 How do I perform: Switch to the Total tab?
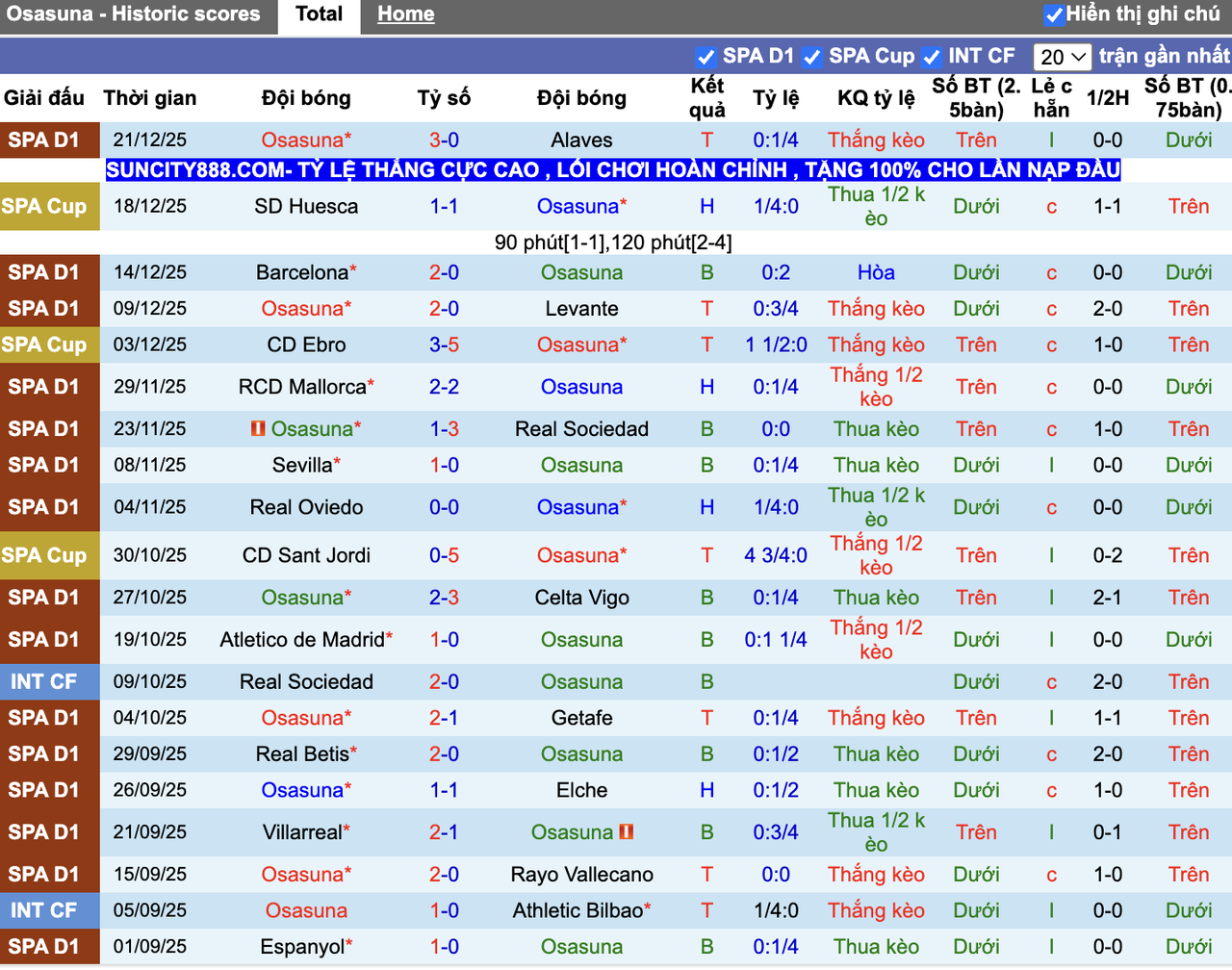319,14
